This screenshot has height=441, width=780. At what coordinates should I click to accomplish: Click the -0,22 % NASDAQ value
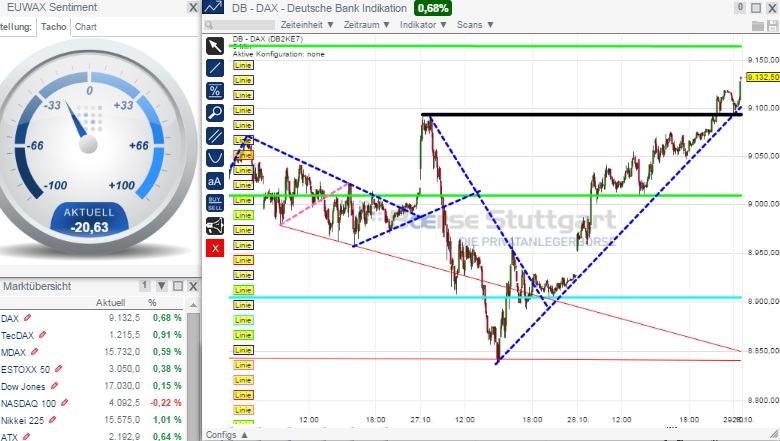[x=166, y=403]
